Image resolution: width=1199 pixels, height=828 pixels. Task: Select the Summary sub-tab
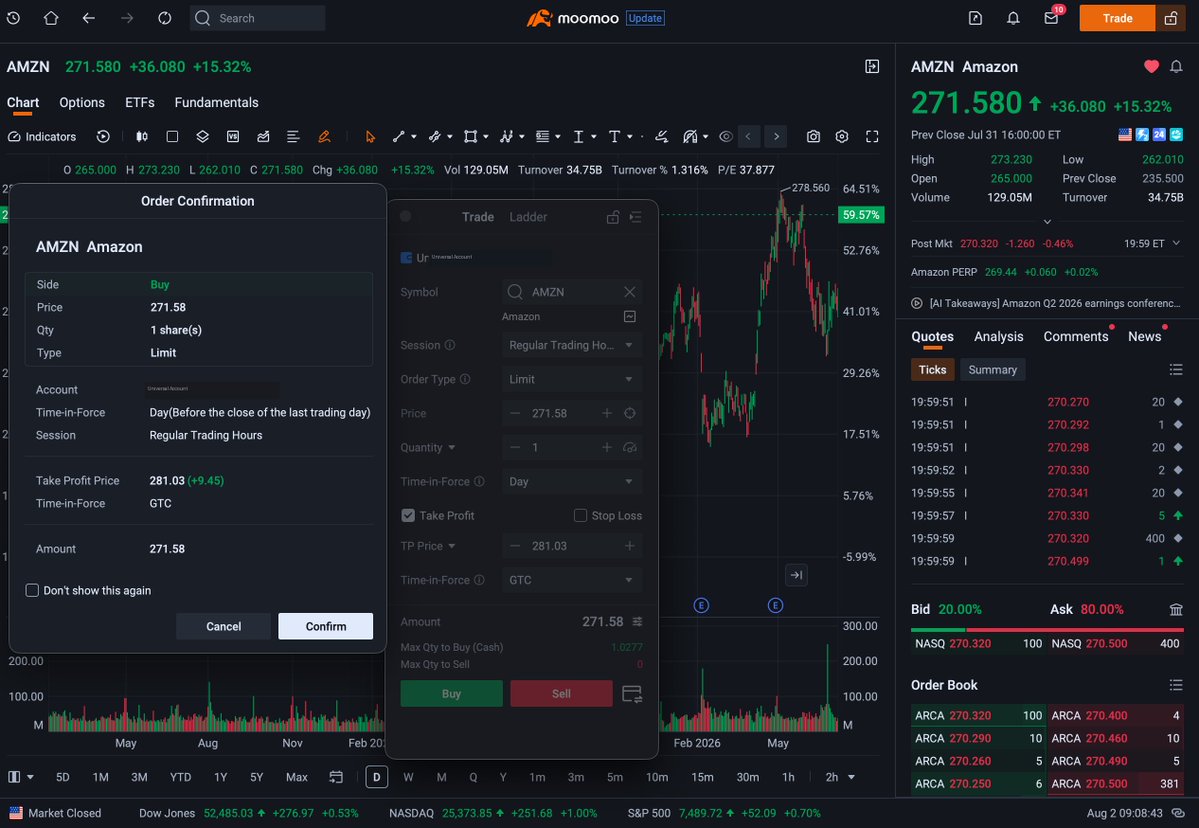[992, 369]
